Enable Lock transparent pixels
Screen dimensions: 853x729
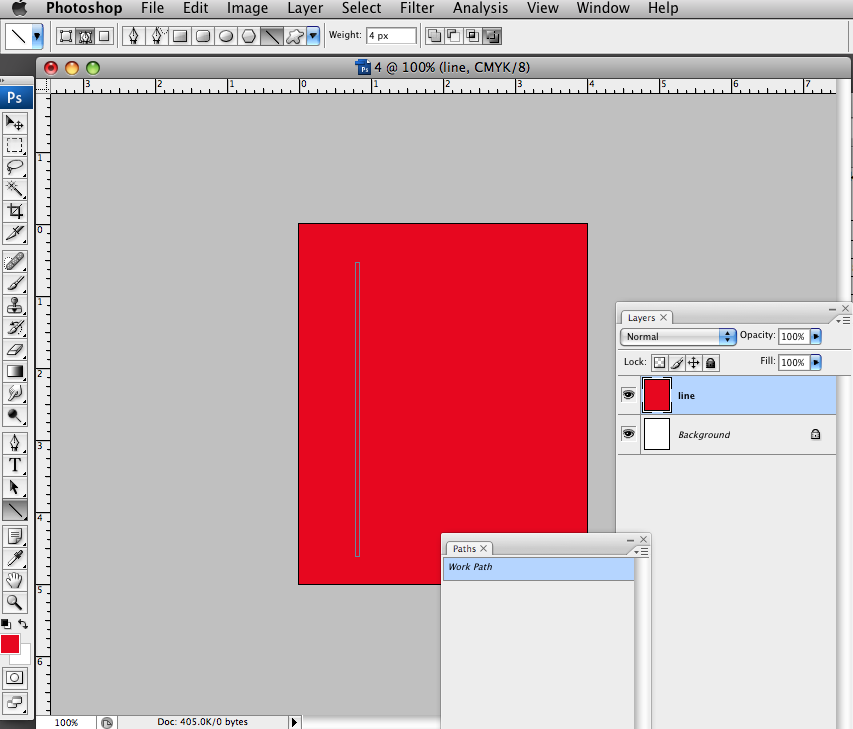[x=660, y=362]
